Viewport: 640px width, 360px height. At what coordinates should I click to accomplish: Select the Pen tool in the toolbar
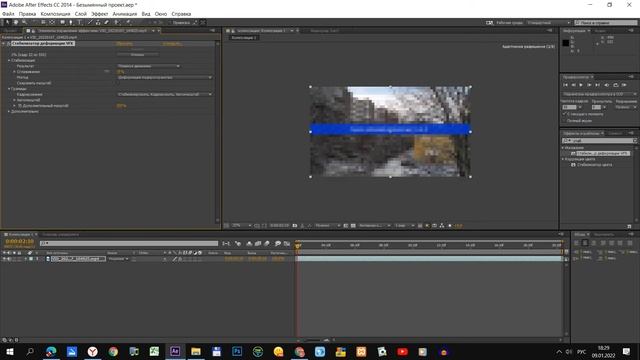click(x=71, y=22)
